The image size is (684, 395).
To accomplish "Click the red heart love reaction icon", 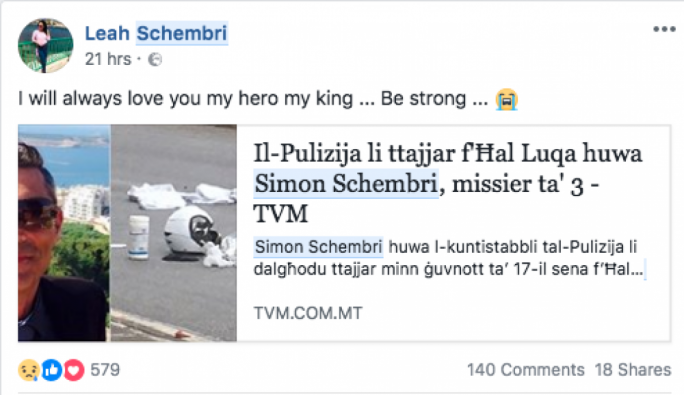I will 74,370.
